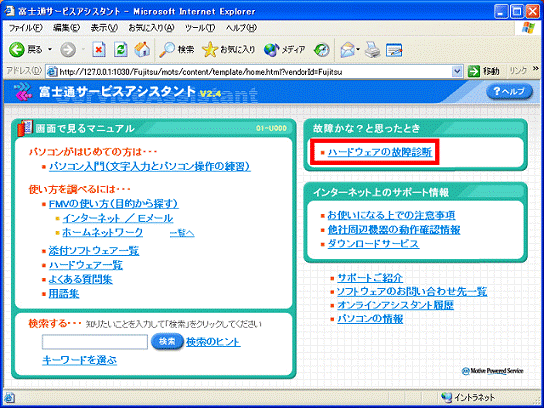Image resolution: width=544 pixels, height=408 pixels.
Task: Click the page icon in the status bar
Action: point(9,397)
